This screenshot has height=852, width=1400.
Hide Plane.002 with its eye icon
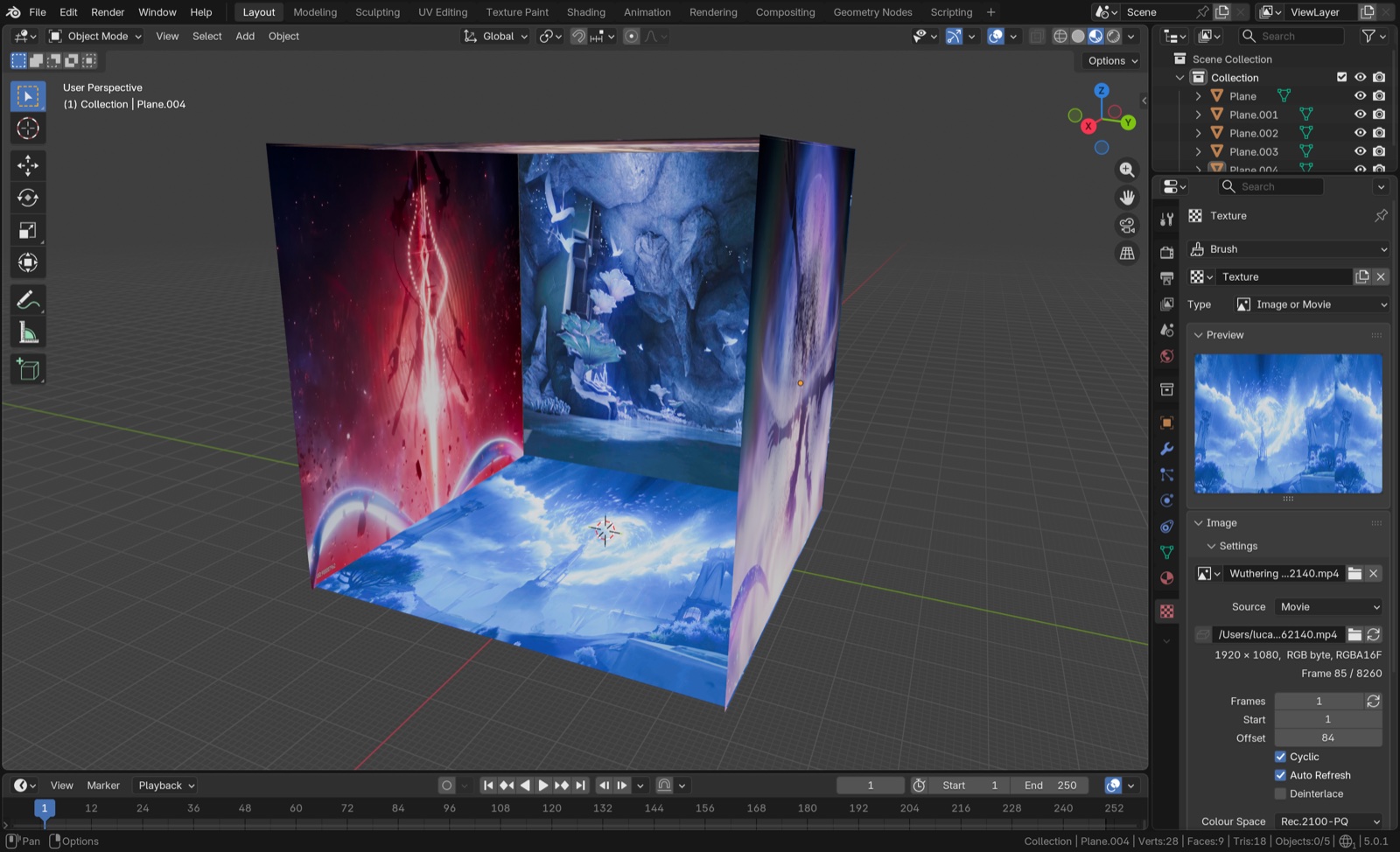(x=1360, y=133)
